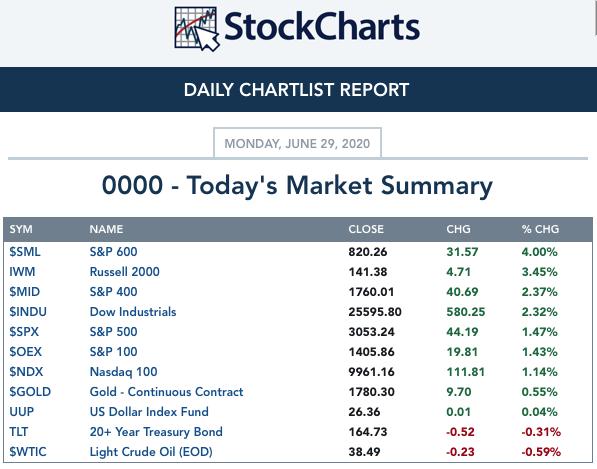Click the Nasdaq 100 link
The image size is (597, 469).
click(x=123, y=372)
